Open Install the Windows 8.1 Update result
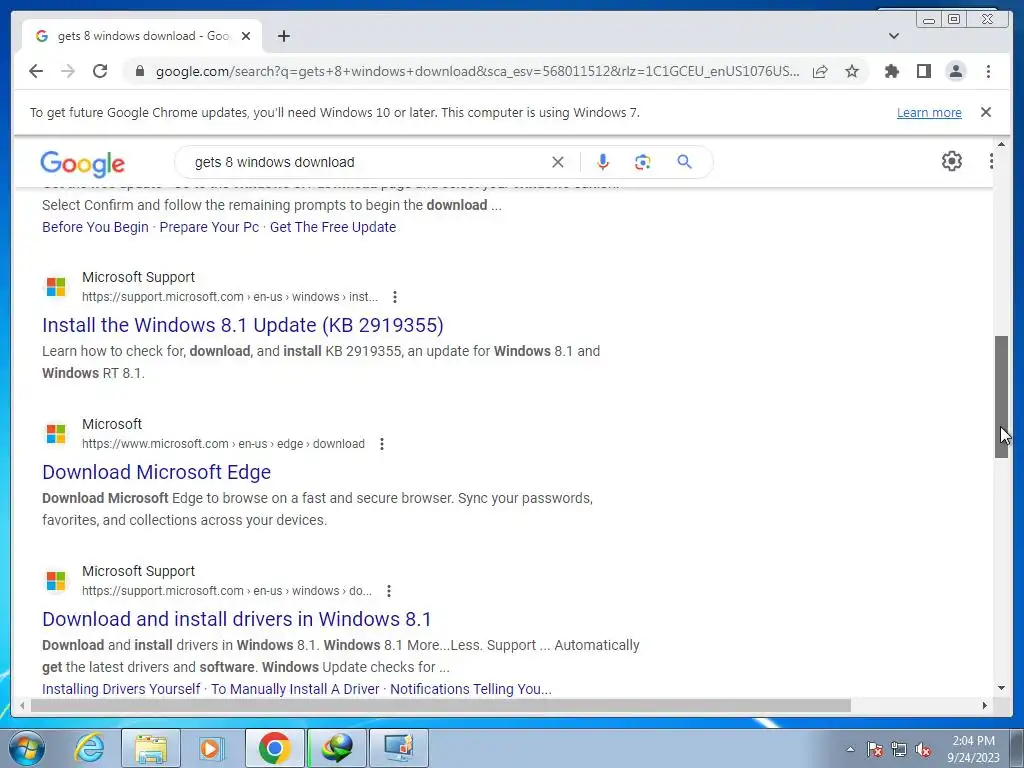This screenshot has height=768, width=1024. [243, 325]
